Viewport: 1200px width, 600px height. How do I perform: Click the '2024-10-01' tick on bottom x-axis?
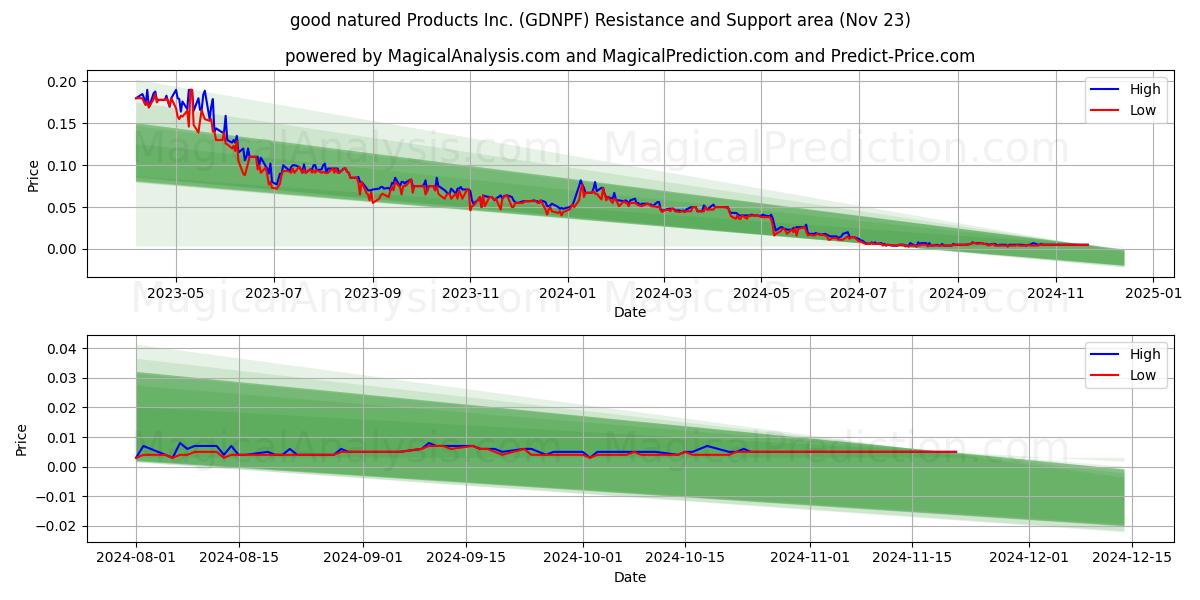(x=584, y=558)
